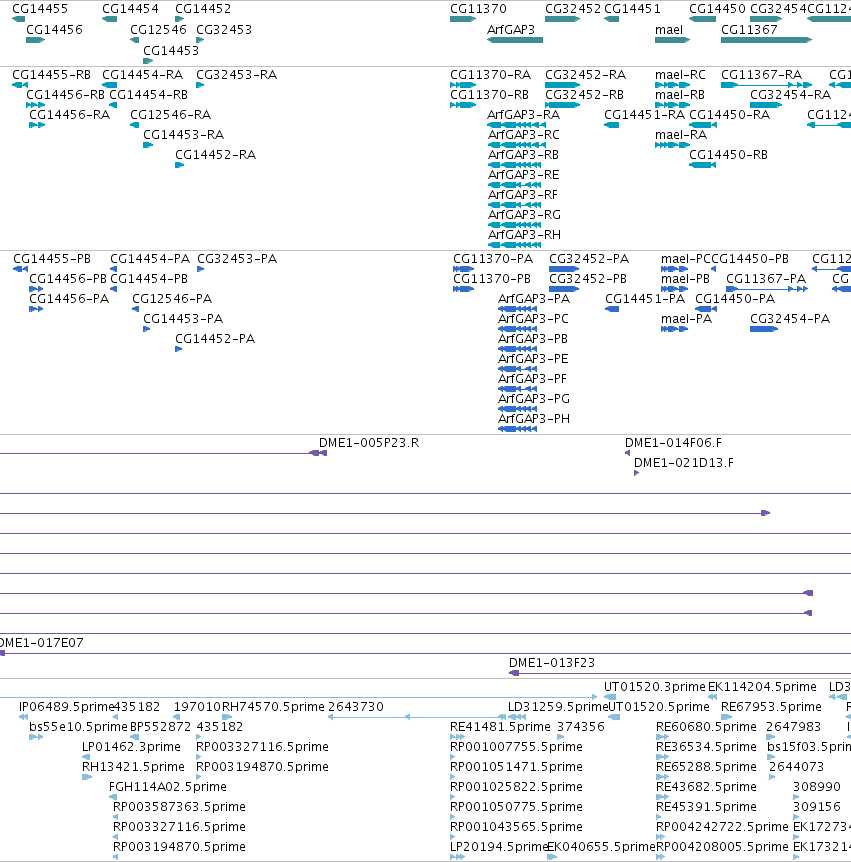Select the DME1-005P23.R BAC end label

click(x=369, y=443)
